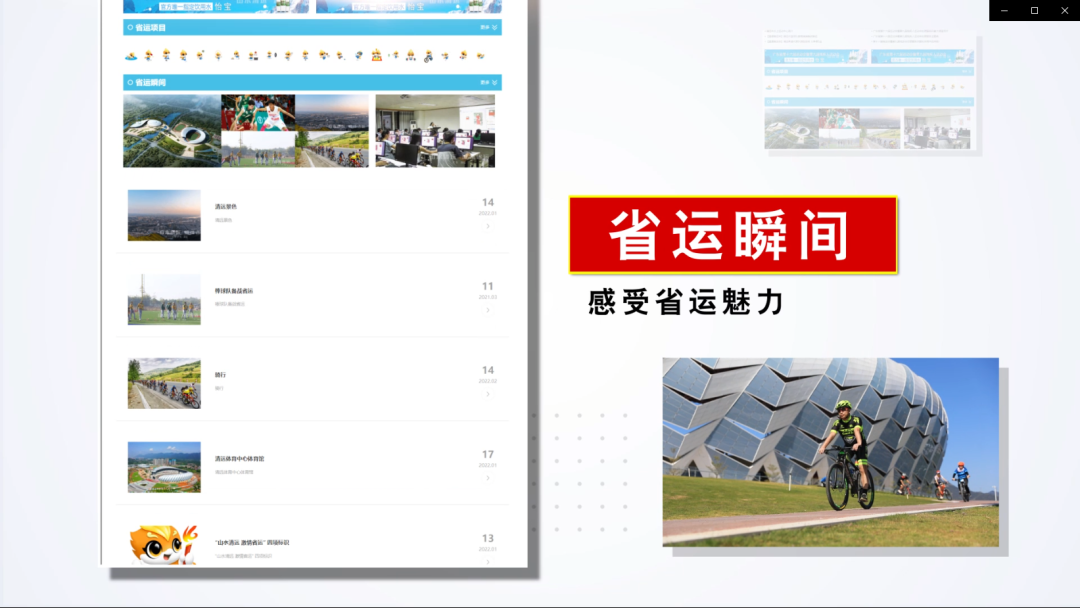Image resolution: width=1080 pixels, height=608 pixels.
Task: Click the large cyclist photo by stadium
Action: click(830, 452)
